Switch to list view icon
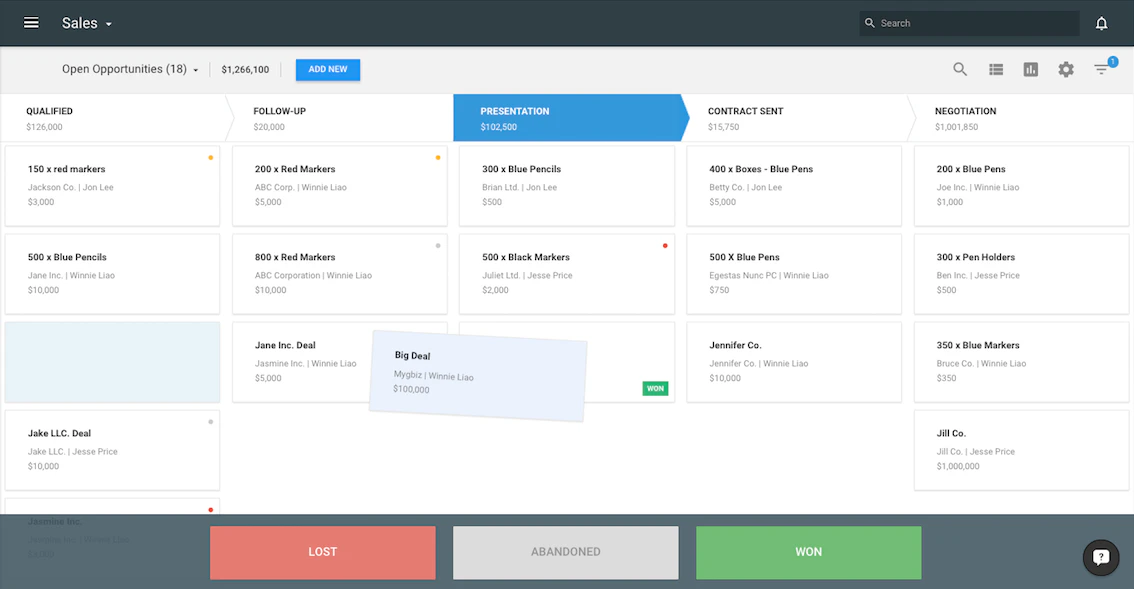Viewport: 1134px width, 589px height. 996,69
